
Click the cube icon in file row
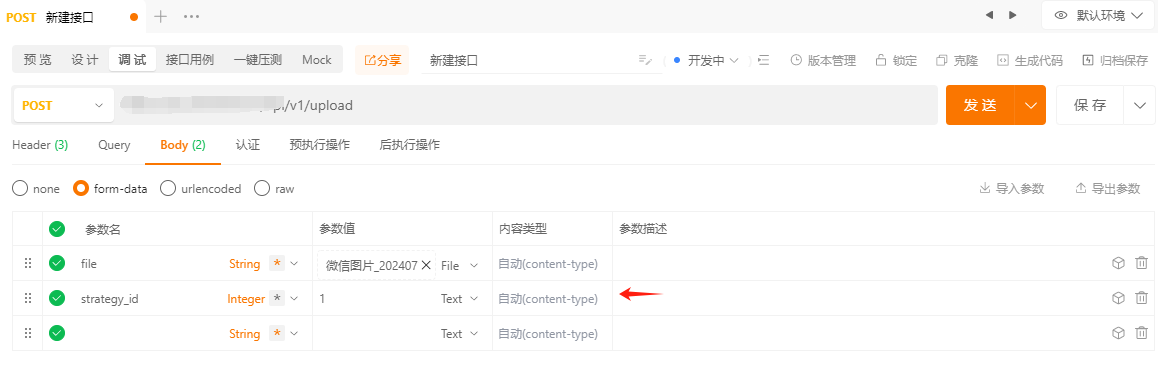pos(1118,263)
